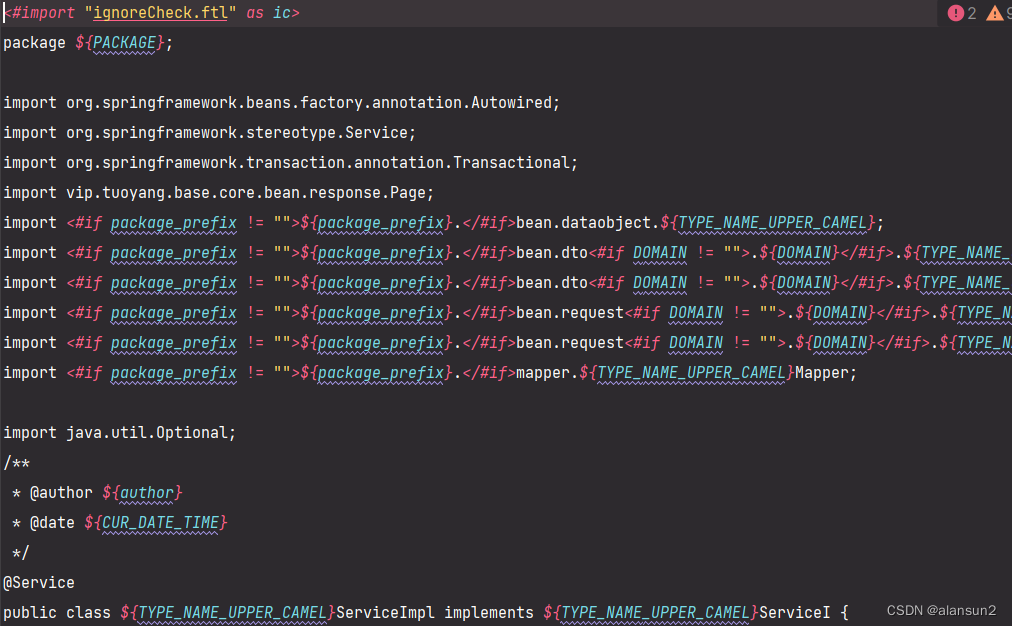Click ServiceI in the implements clause
The width and height of the screenshot is (1012, 626).
[x=794, y=612]
